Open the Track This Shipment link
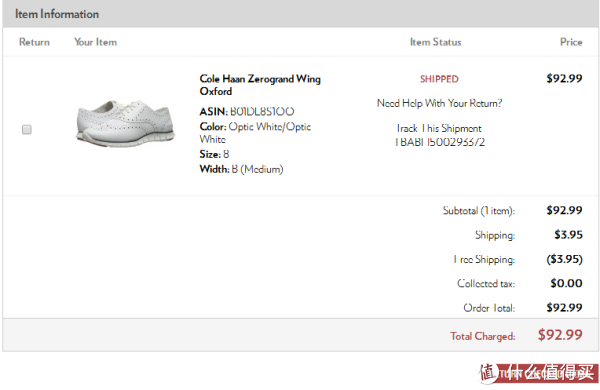Viewport: 600px width, 390px height. [439, 128]
